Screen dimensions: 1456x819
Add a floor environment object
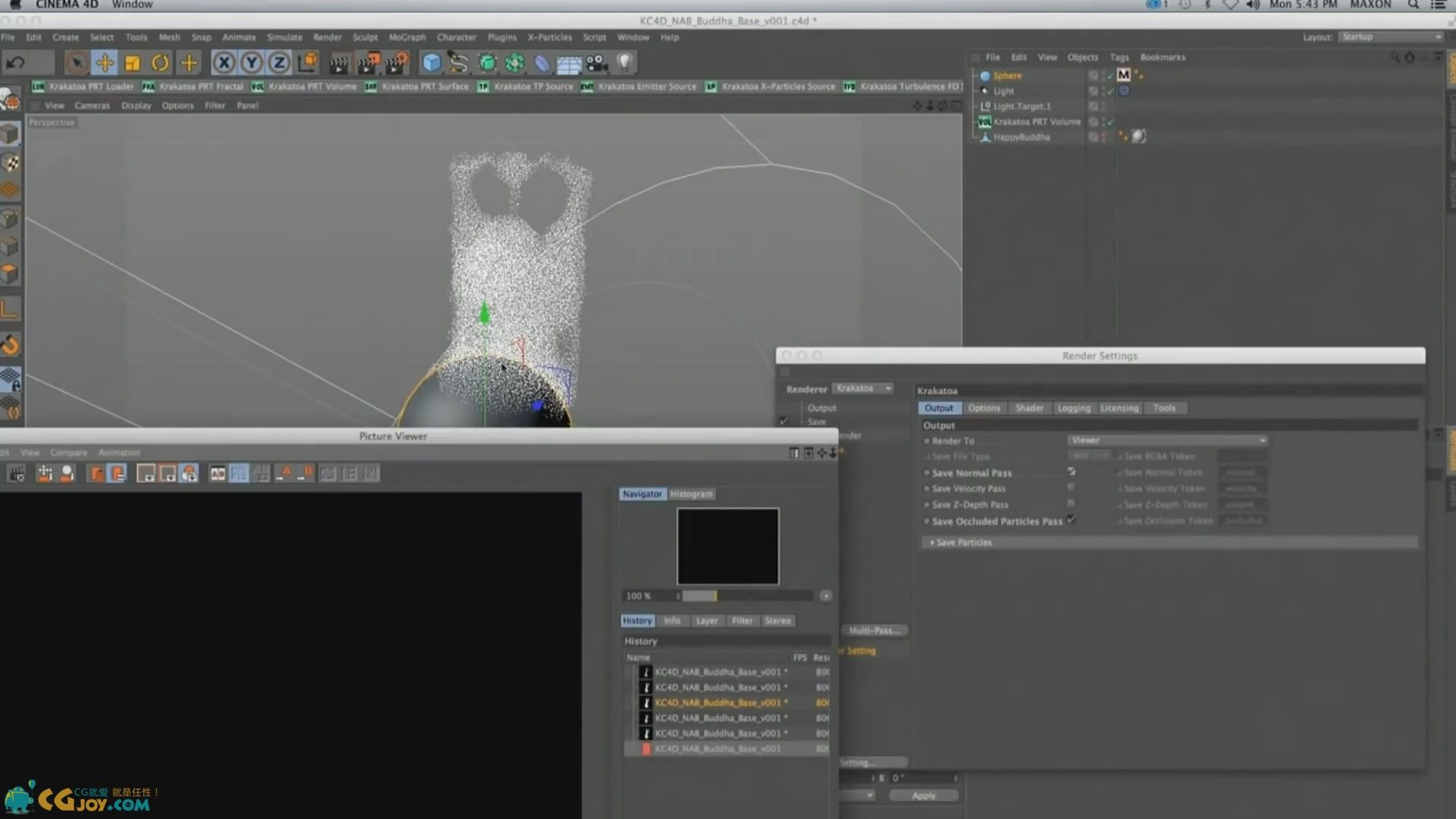click(x=570, y=64)
